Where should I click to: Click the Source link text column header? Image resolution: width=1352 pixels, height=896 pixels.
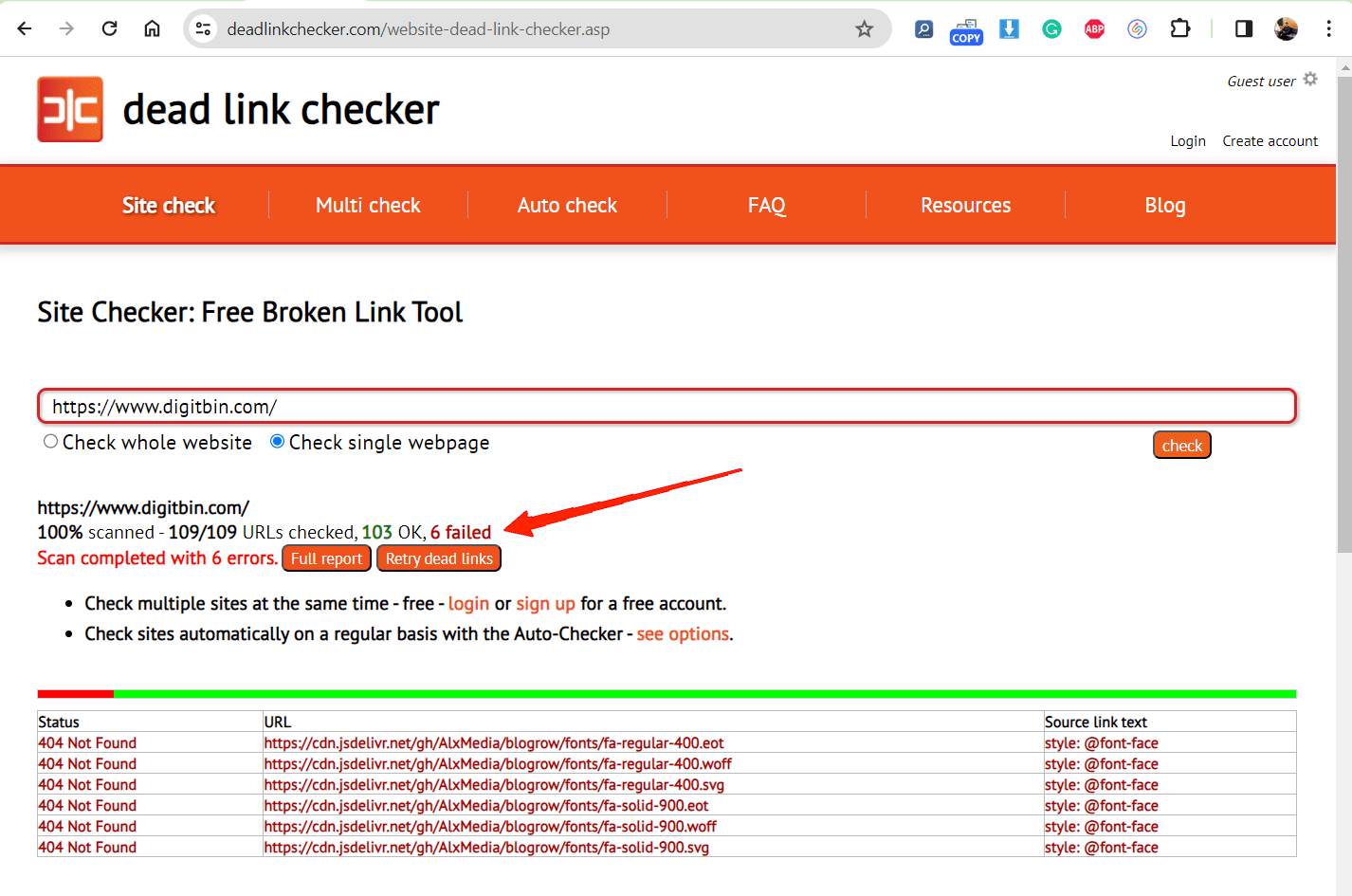point(1096,722)
